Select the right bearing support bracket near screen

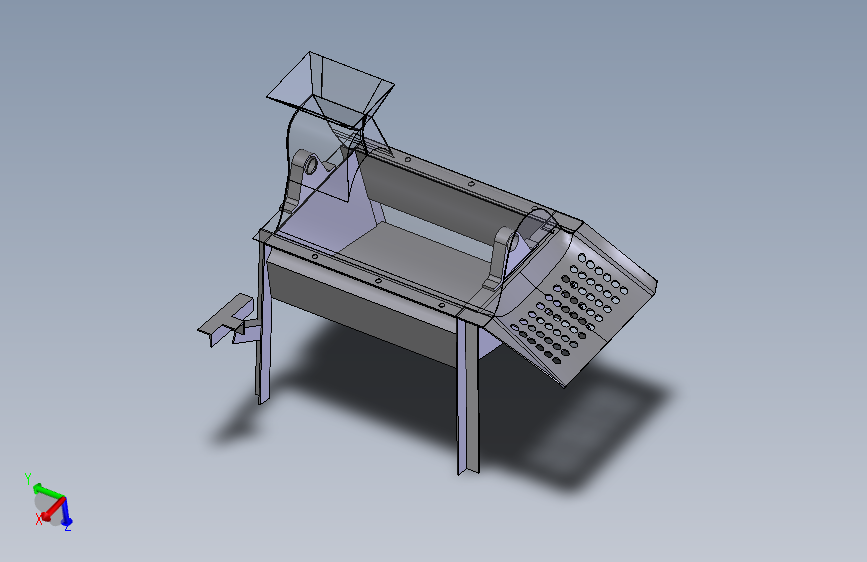pyautogui.click(x=500, y=257)
